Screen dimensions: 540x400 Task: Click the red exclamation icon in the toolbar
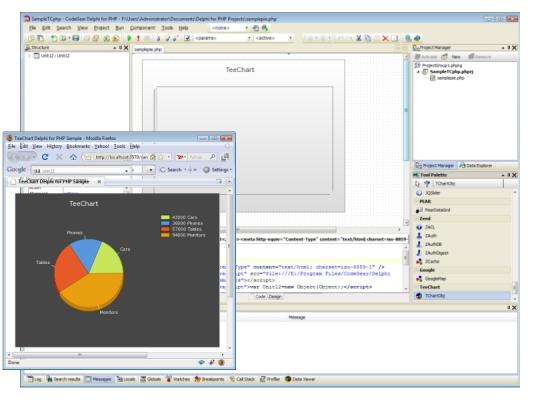pos(138,38)
